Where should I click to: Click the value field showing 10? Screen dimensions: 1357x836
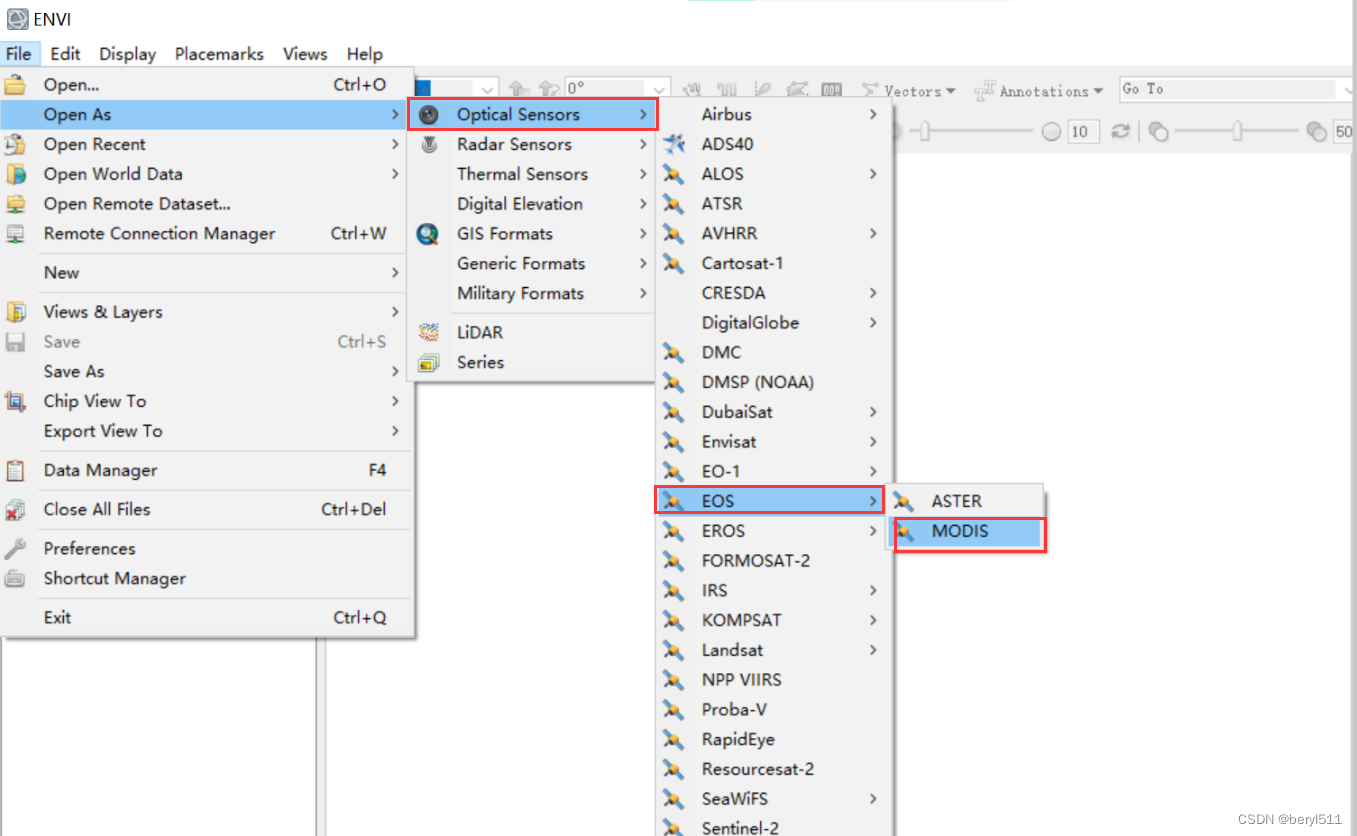click(x=1083, y=132)
